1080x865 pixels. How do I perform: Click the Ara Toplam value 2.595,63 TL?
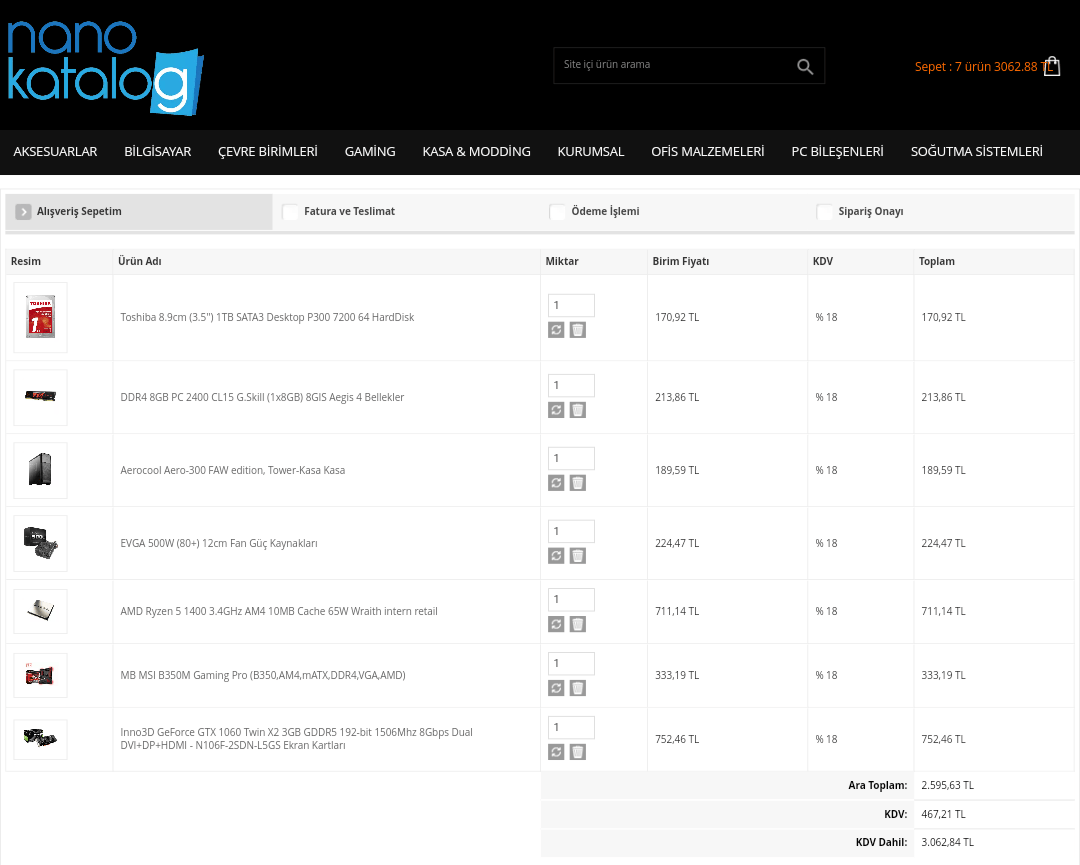947,785
